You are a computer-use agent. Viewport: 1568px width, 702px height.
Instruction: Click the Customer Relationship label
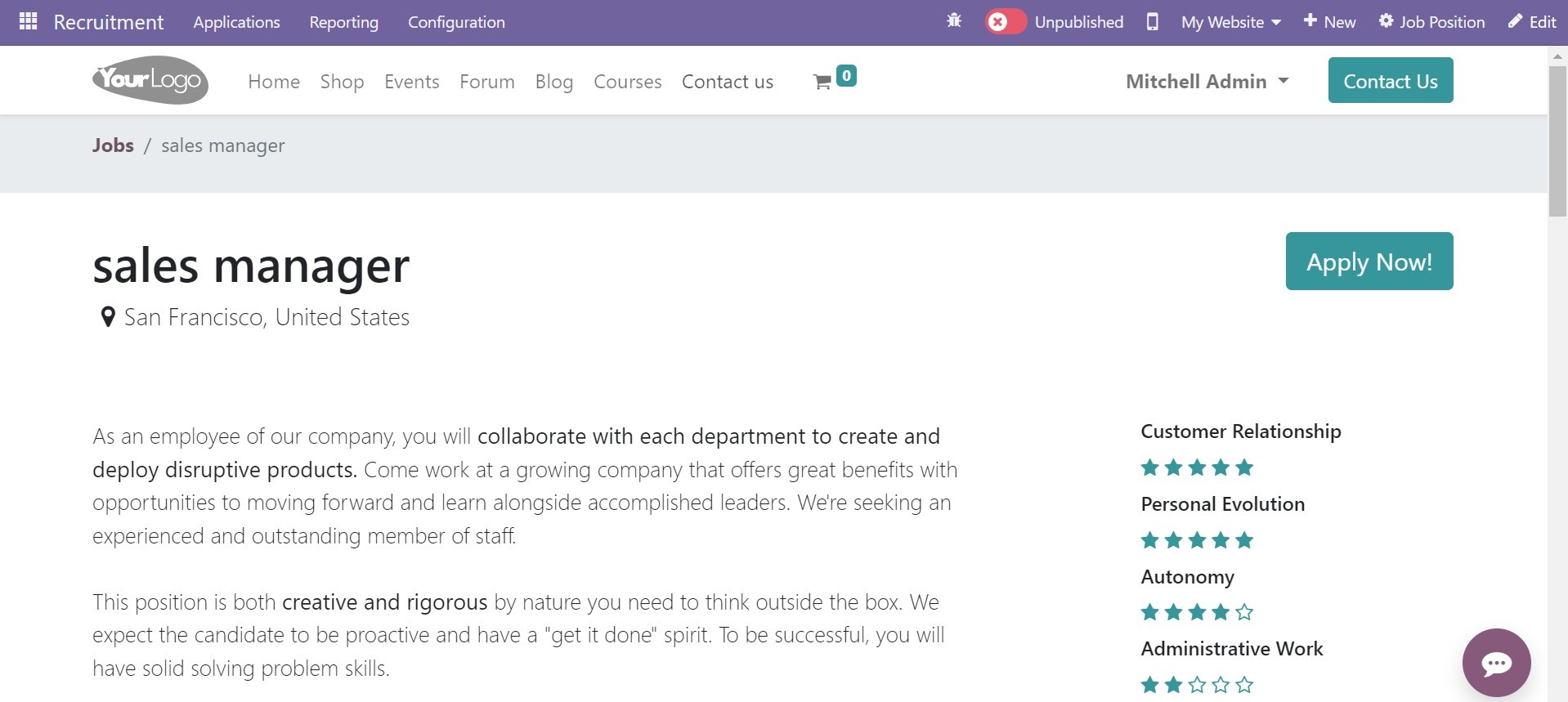[x=1241, y=431]
